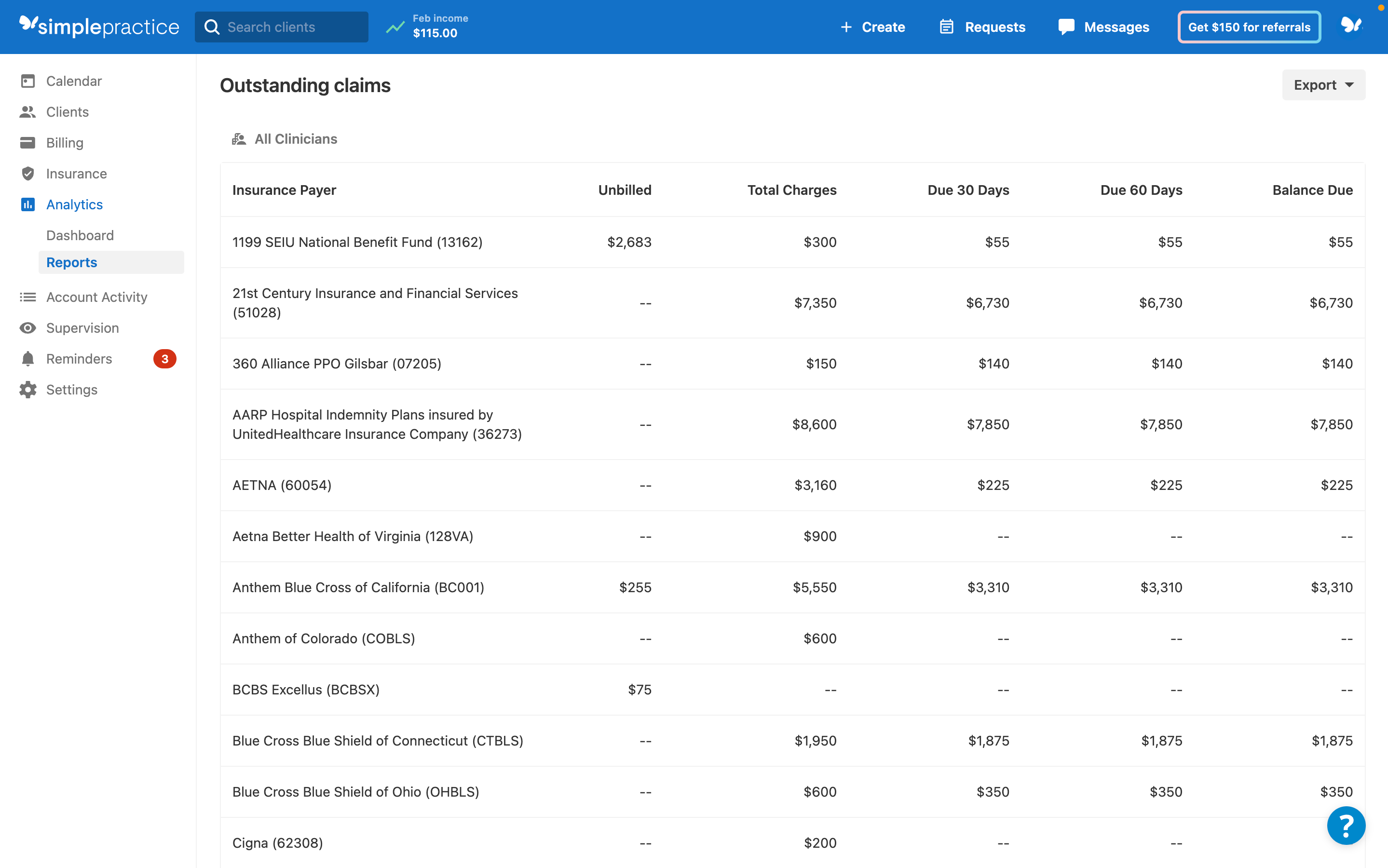1388x868 pixels.
Task: Open the Billing section
Action: [65, 142]
